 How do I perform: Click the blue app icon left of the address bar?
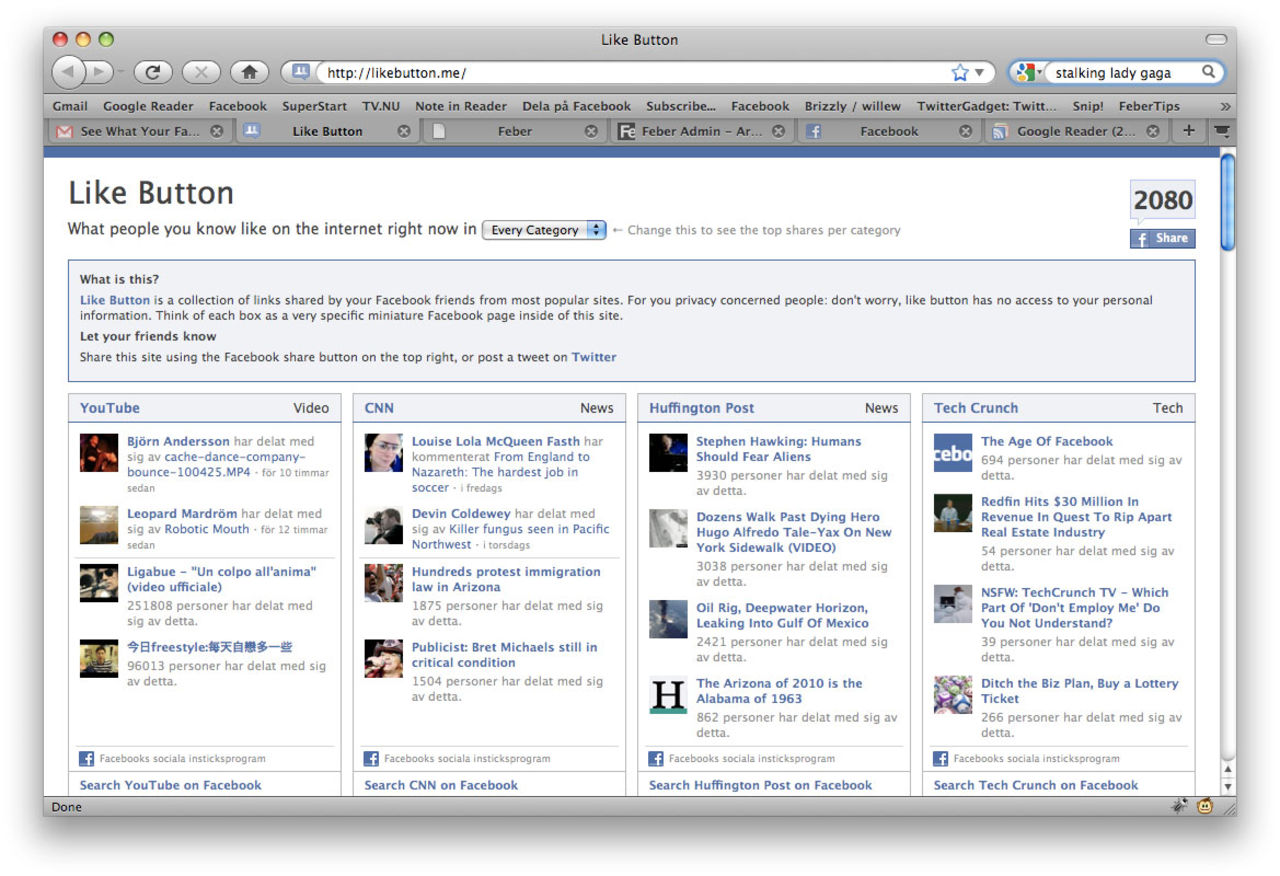pos(299,72)
